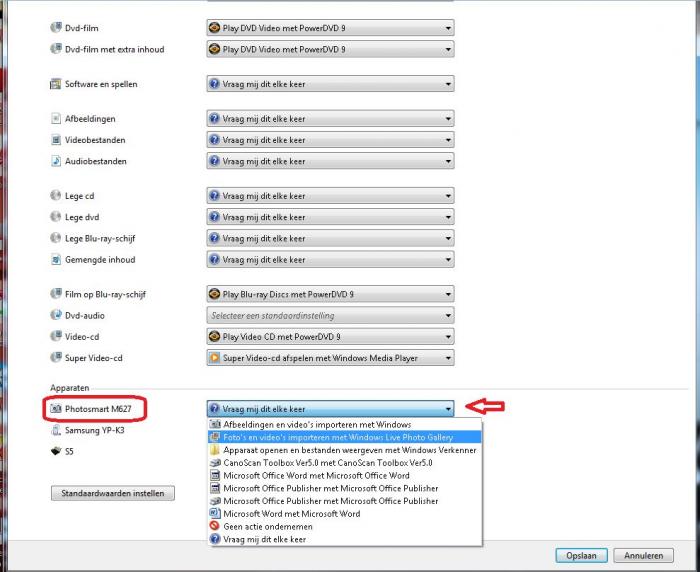Click the Afbeeldingen picture icon
This screenshot has height=572, width=700.
click(x=56, y=118)
